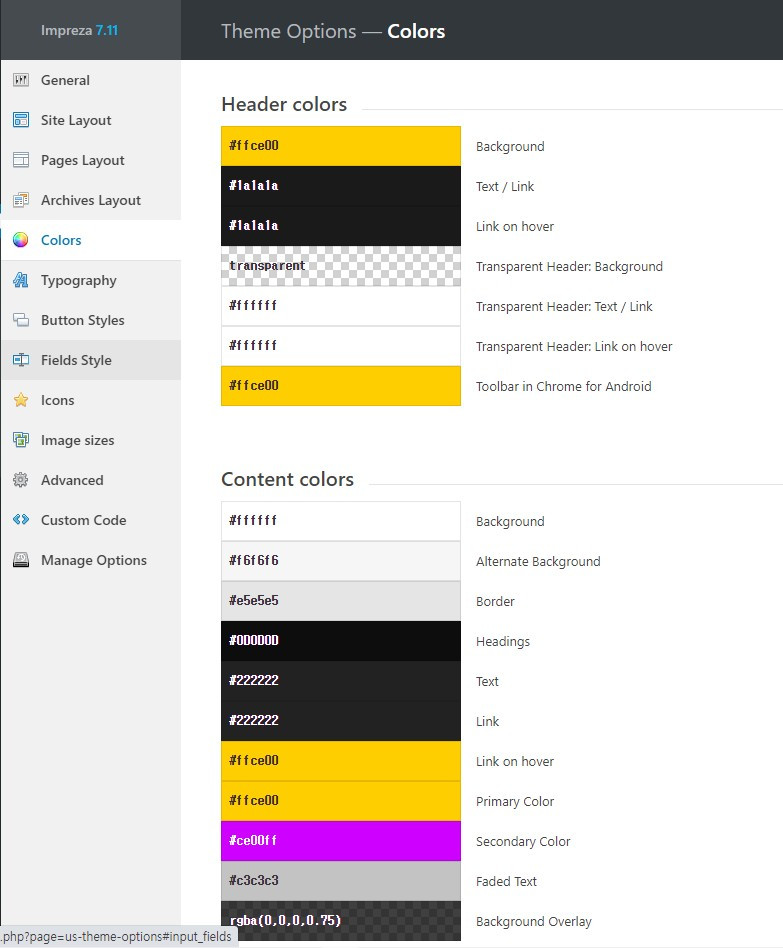The image size is (783, 948).
Task: Click the Custom Code brackets icon
Action: point(21,519)
